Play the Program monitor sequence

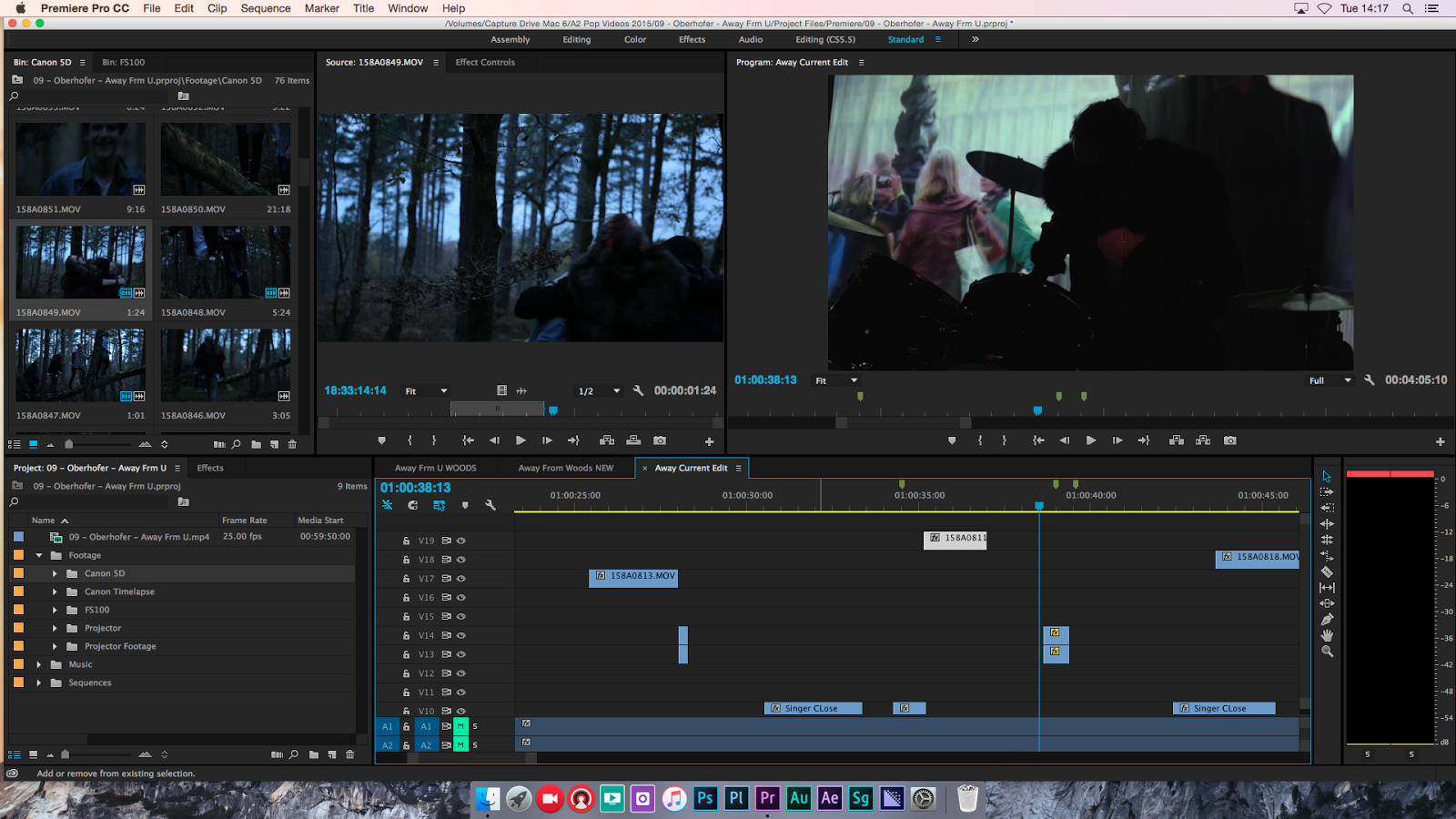tap(1090, 440)
